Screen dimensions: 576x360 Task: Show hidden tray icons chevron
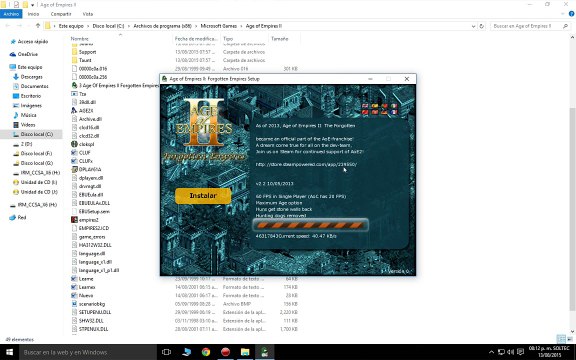coord(491,352)
